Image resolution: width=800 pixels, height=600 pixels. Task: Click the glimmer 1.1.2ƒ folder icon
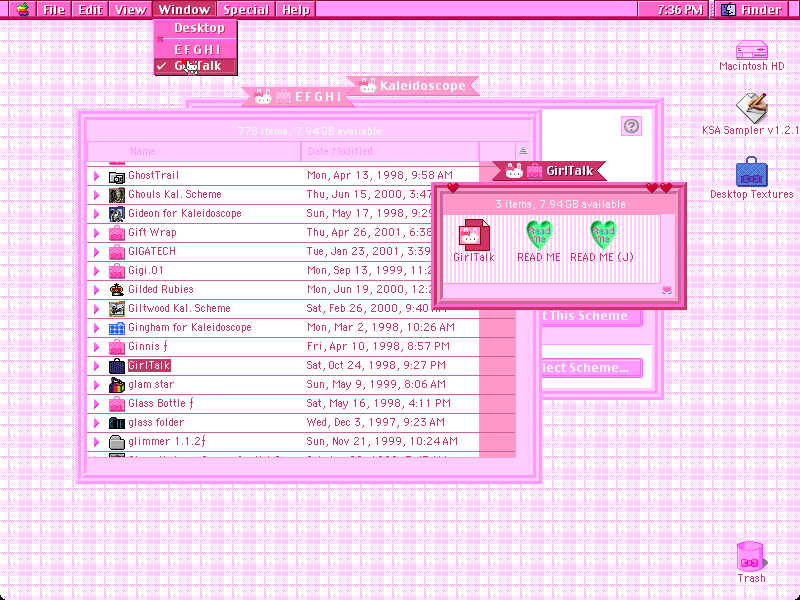(117, 442)
